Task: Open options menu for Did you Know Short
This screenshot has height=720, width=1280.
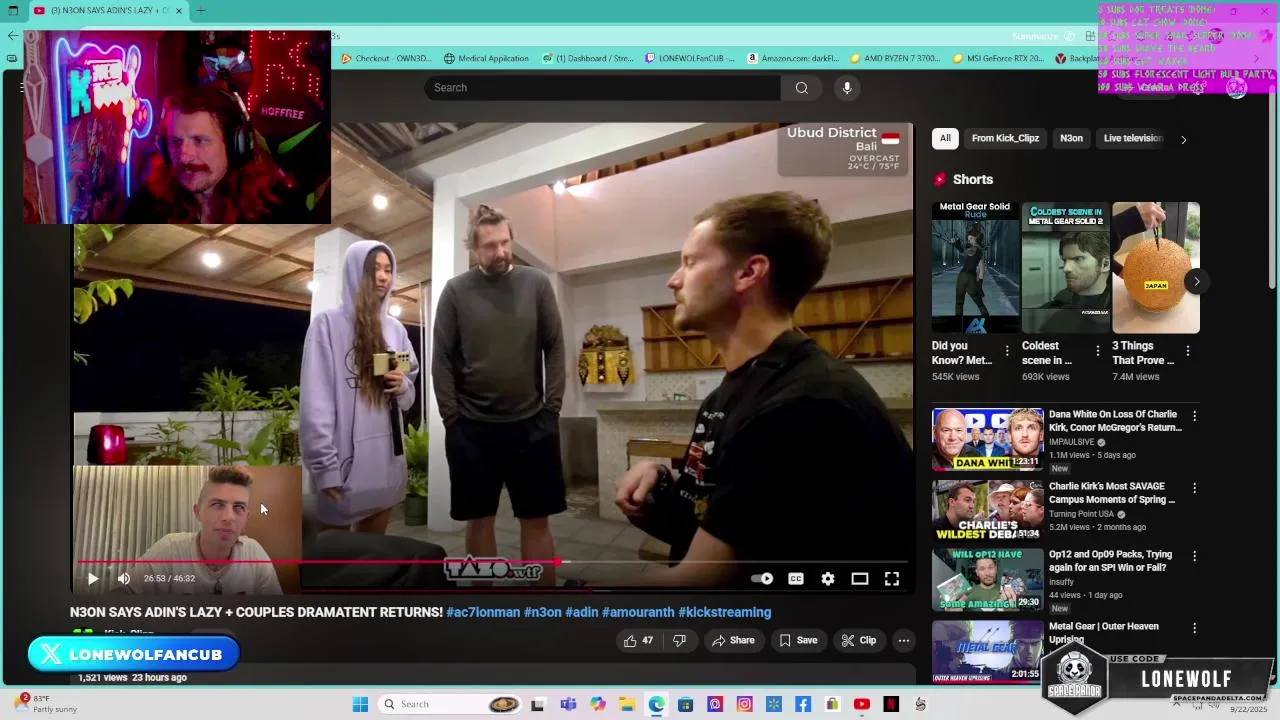Action: tap(1007, 351)
